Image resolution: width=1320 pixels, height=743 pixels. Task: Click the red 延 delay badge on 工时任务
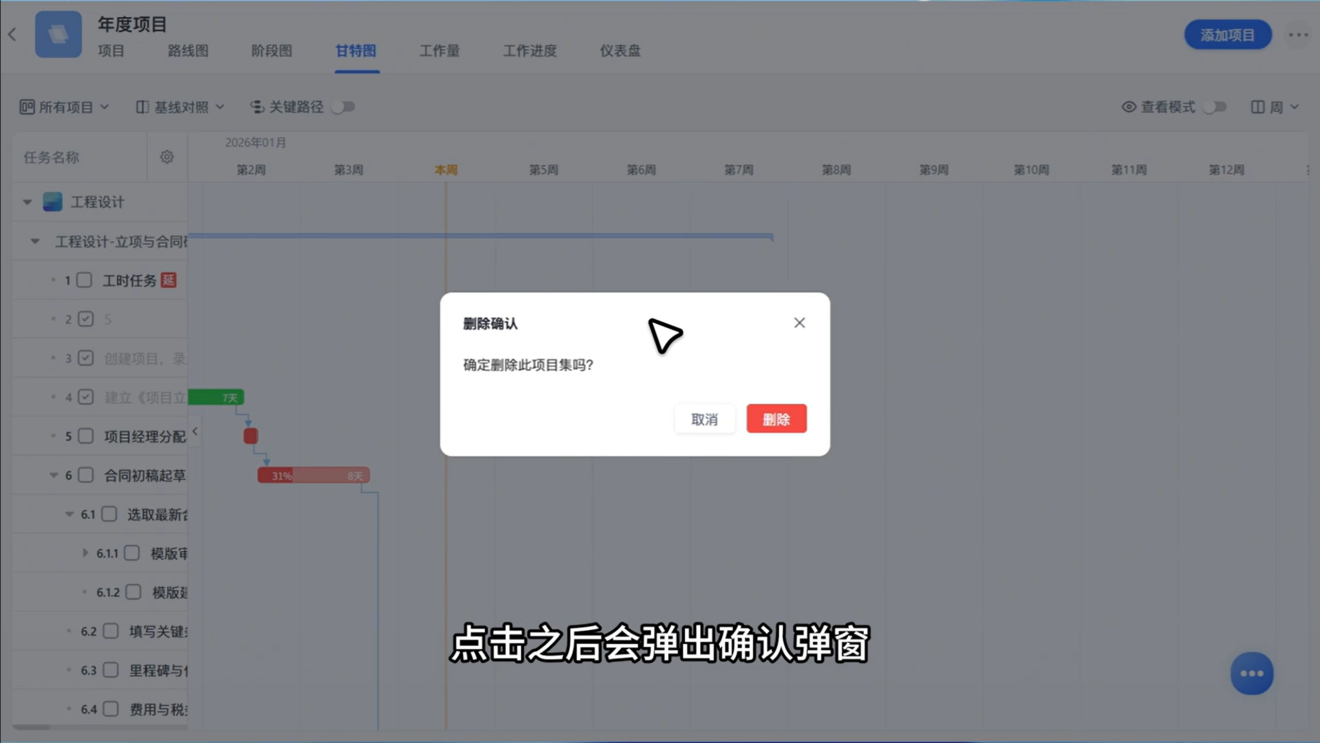[x=169, y=280]
